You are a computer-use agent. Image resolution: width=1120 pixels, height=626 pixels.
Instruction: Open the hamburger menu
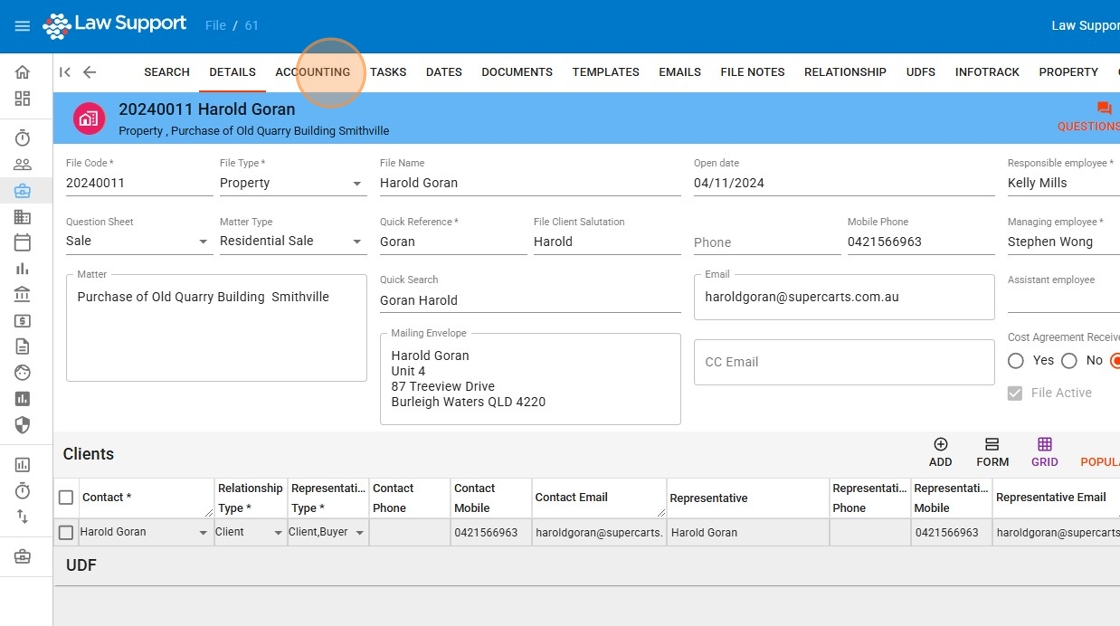[22, 26]
